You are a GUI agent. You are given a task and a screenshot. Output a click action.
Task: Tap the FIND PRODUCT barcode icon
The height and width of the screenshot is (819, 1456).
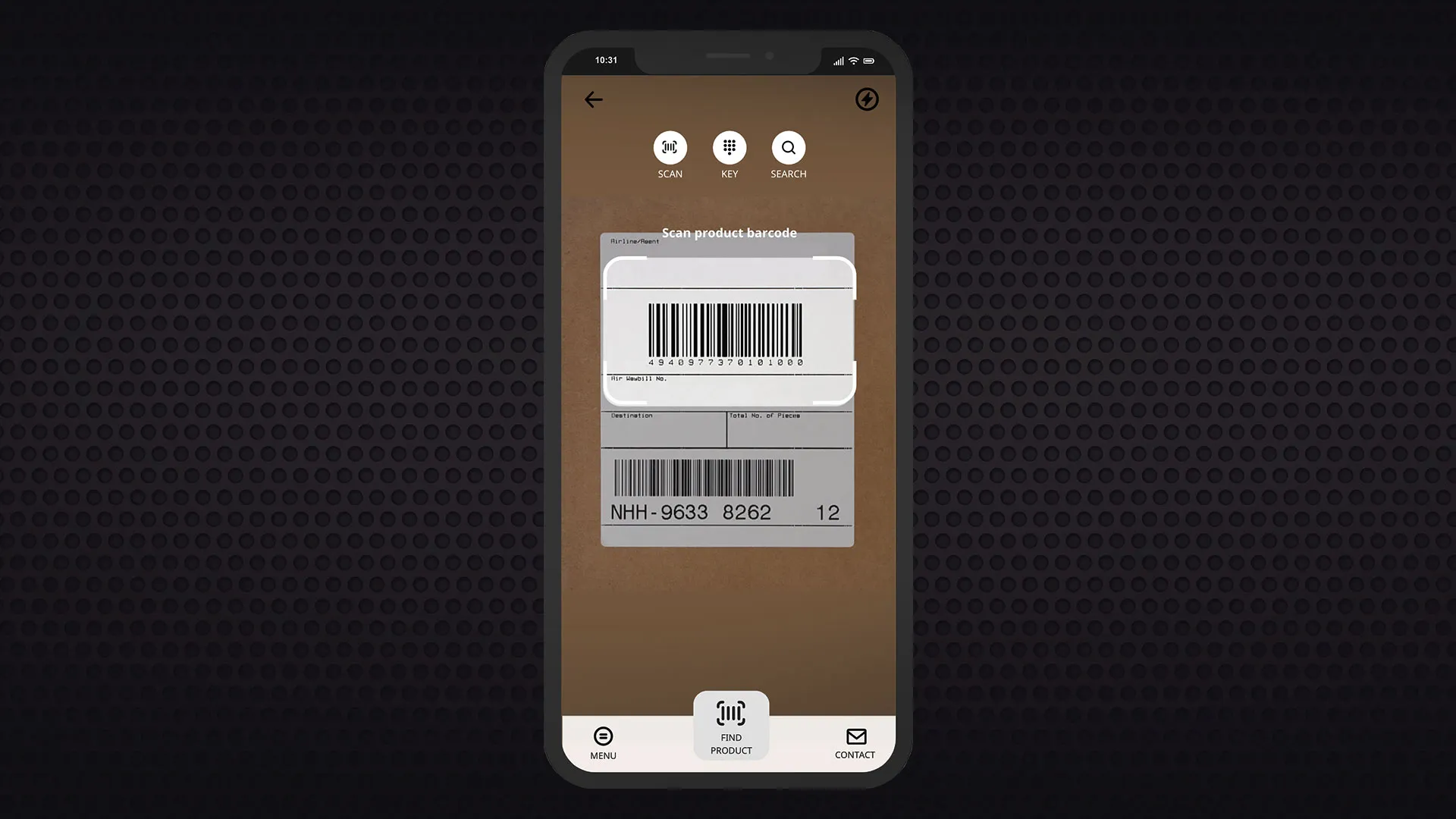coord(730,713)
